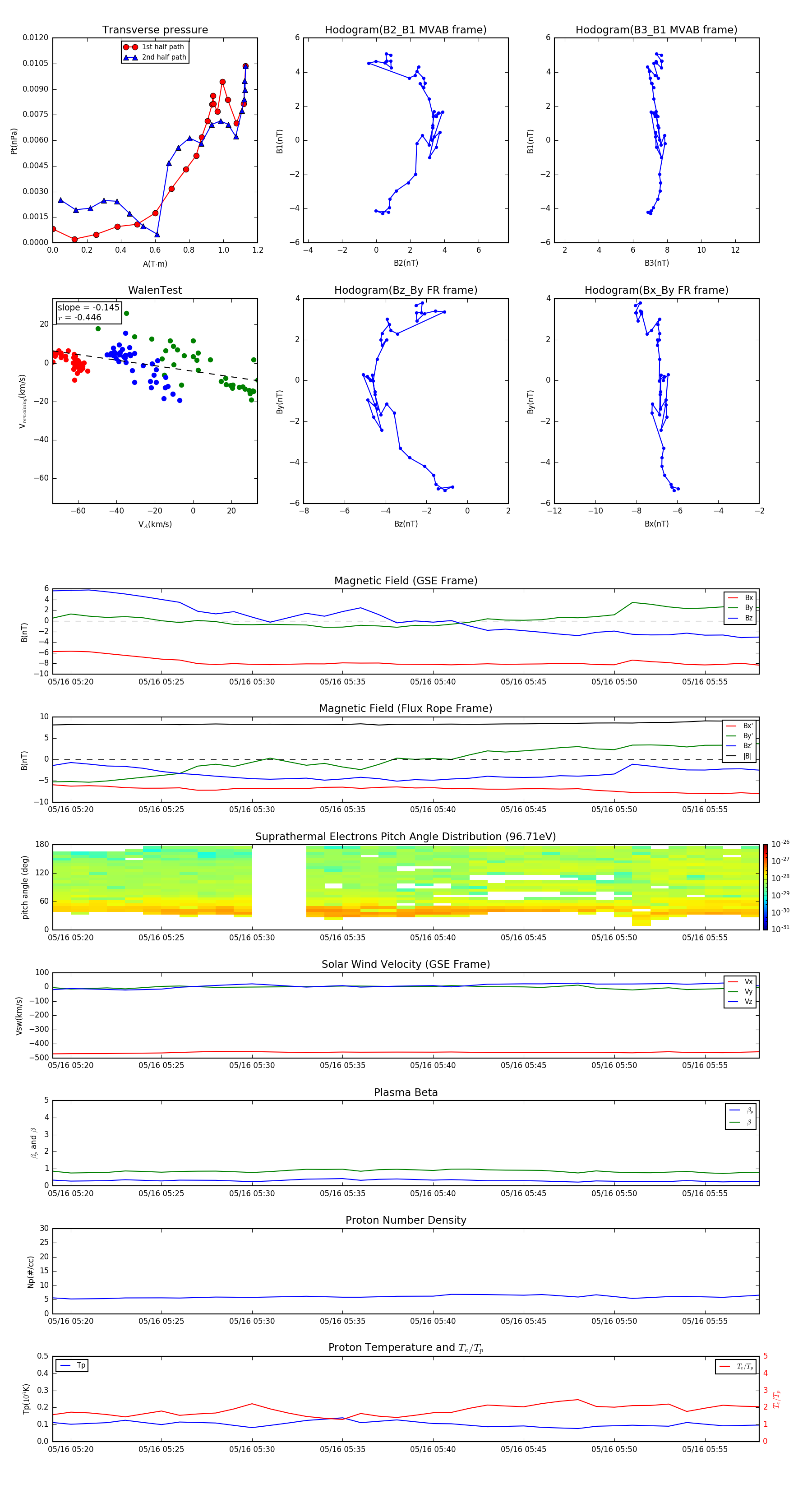Select the Te/Tp legend box
The width and height of the screenshot is (812, 1489).
[736, 1366]
